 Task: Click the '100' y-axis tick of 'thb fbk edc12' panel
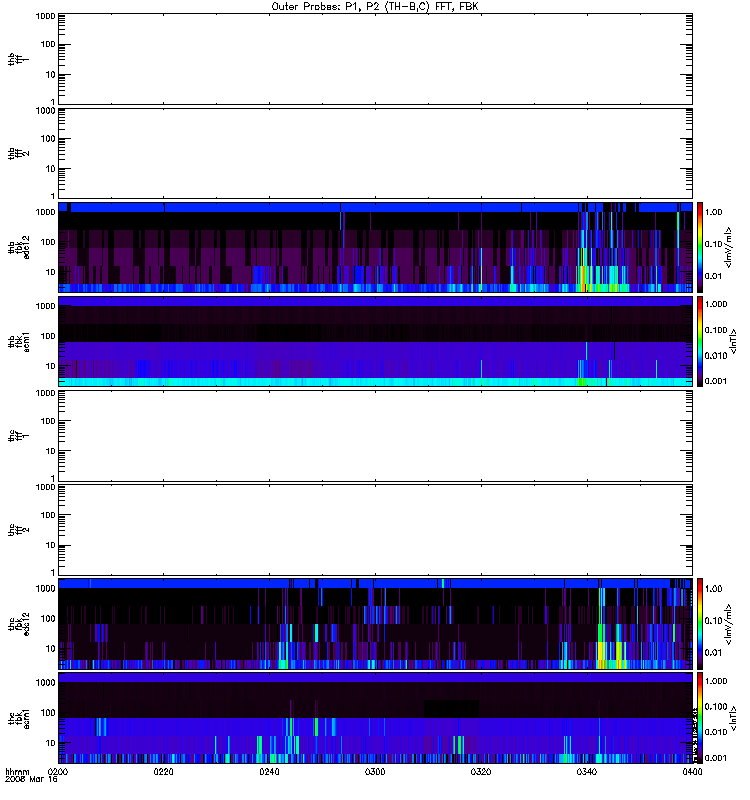pyautogui.click(x=48, y=242)
